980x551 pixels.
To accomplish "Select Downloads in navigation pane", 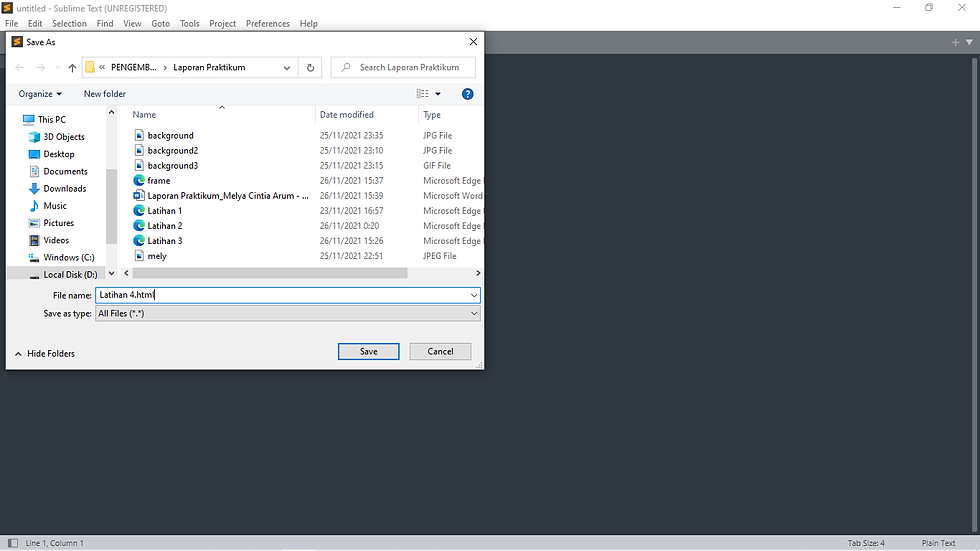I will click(64, 188).
